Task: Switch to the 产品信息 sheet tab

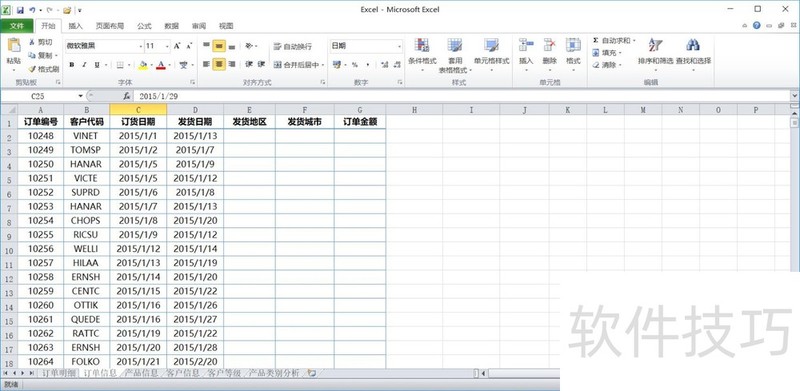Action: tap(142, 373)
